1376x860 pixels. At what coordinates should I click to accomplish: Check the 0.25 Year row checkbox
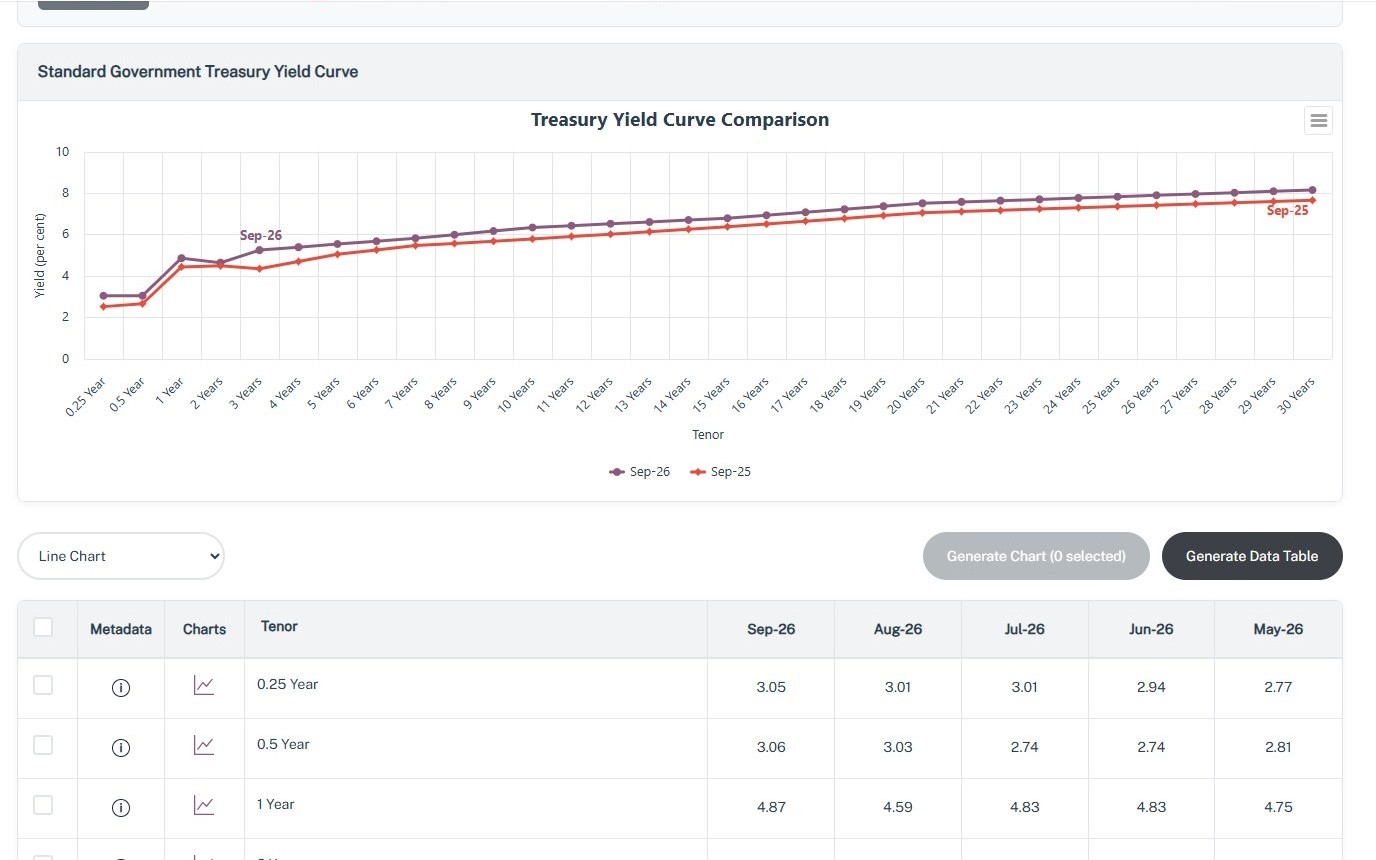[43, 685]
